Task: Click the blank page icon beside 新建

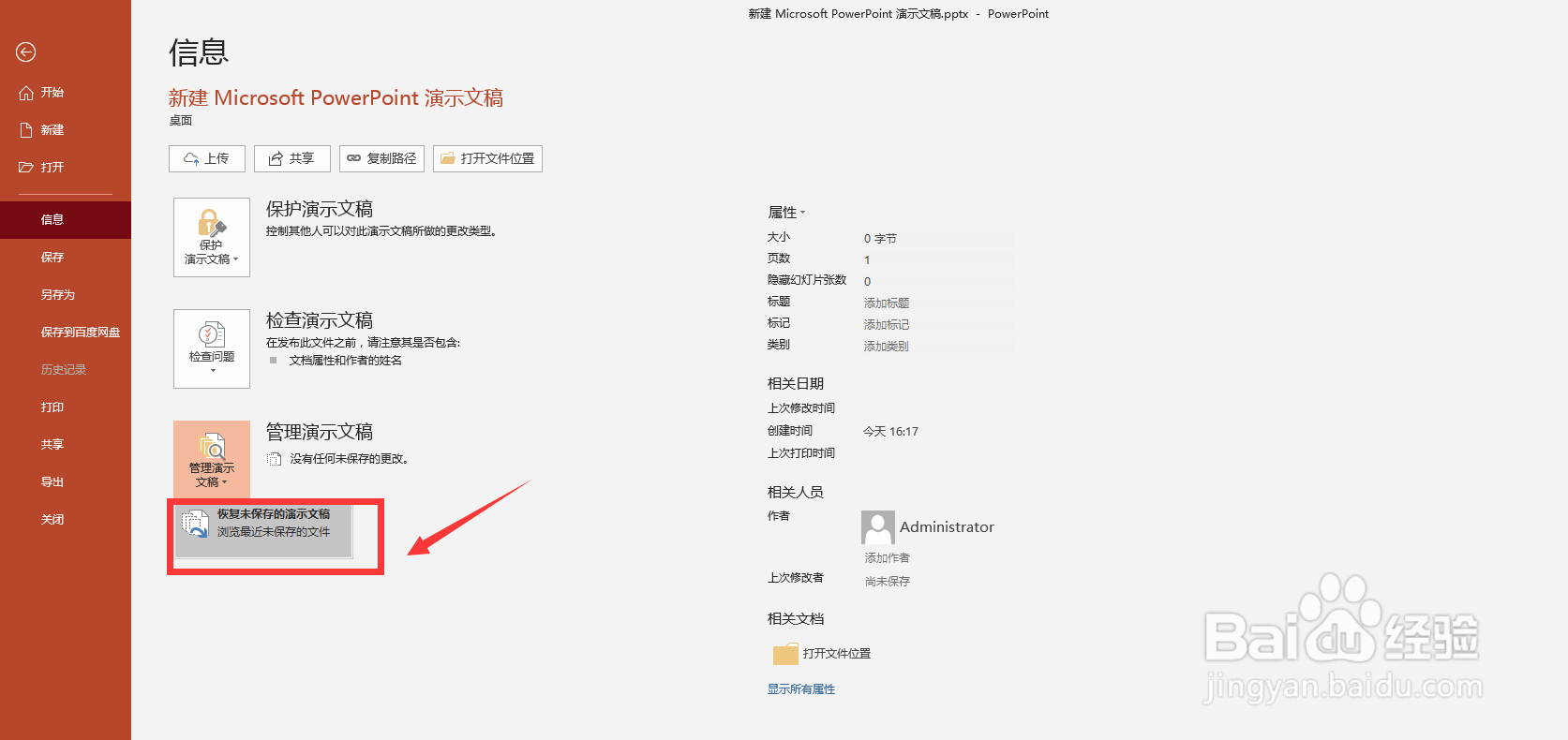Action: tap(26, 130)
